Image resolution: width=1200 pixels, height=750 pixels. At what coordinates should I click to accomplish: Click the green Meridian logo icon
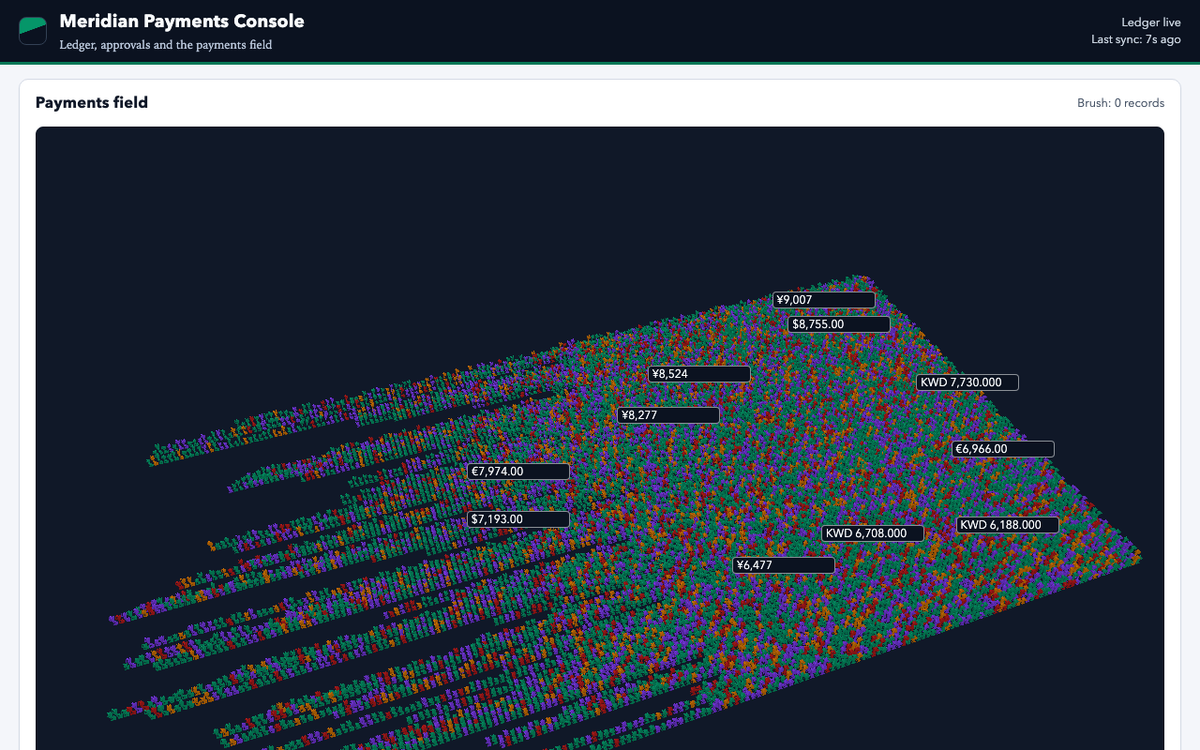(x=33, y=31)
